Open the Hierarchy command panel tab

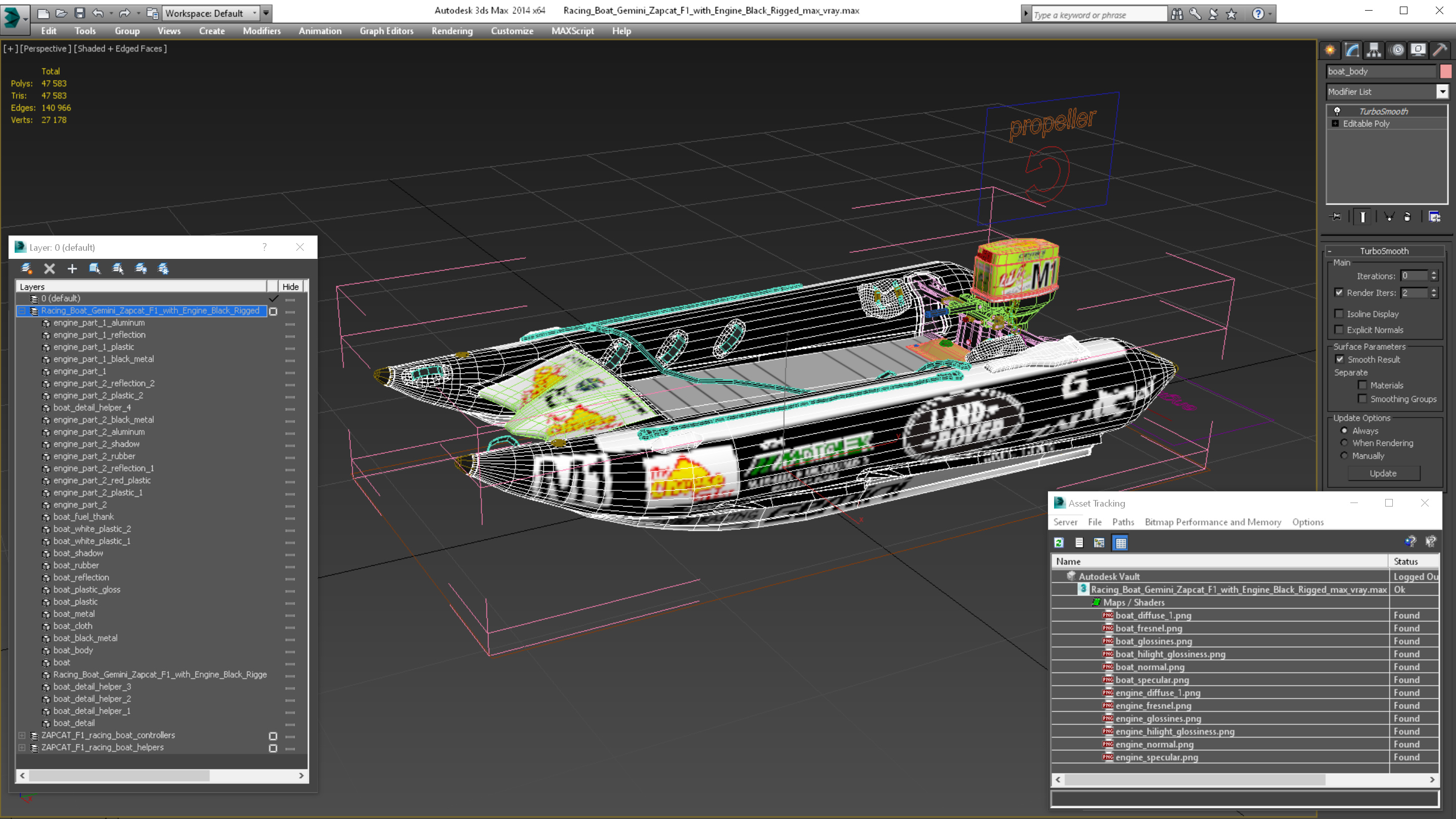click(1374, 51)
